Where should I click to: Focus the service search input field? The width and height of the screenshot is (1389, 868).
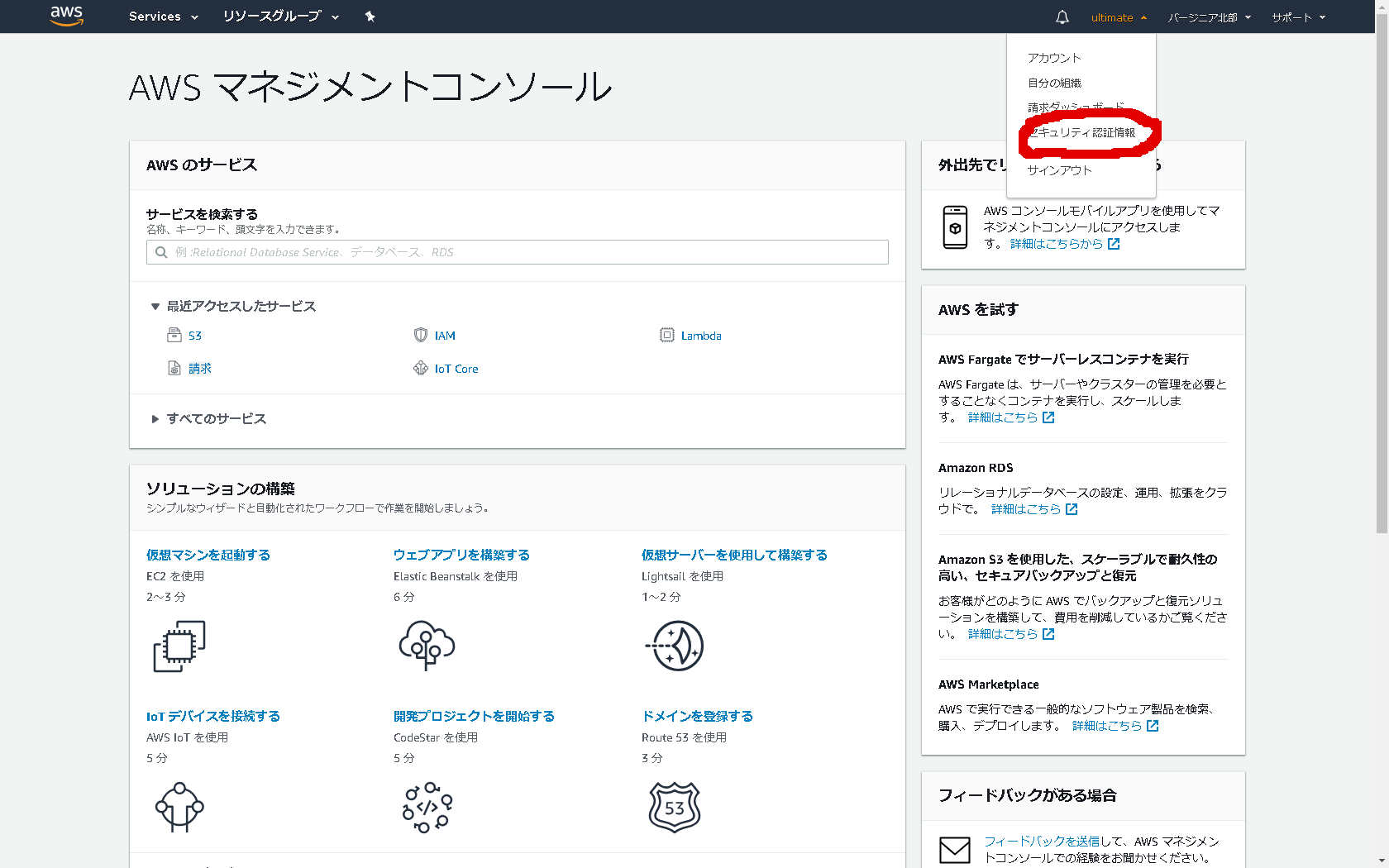[518, 252]
